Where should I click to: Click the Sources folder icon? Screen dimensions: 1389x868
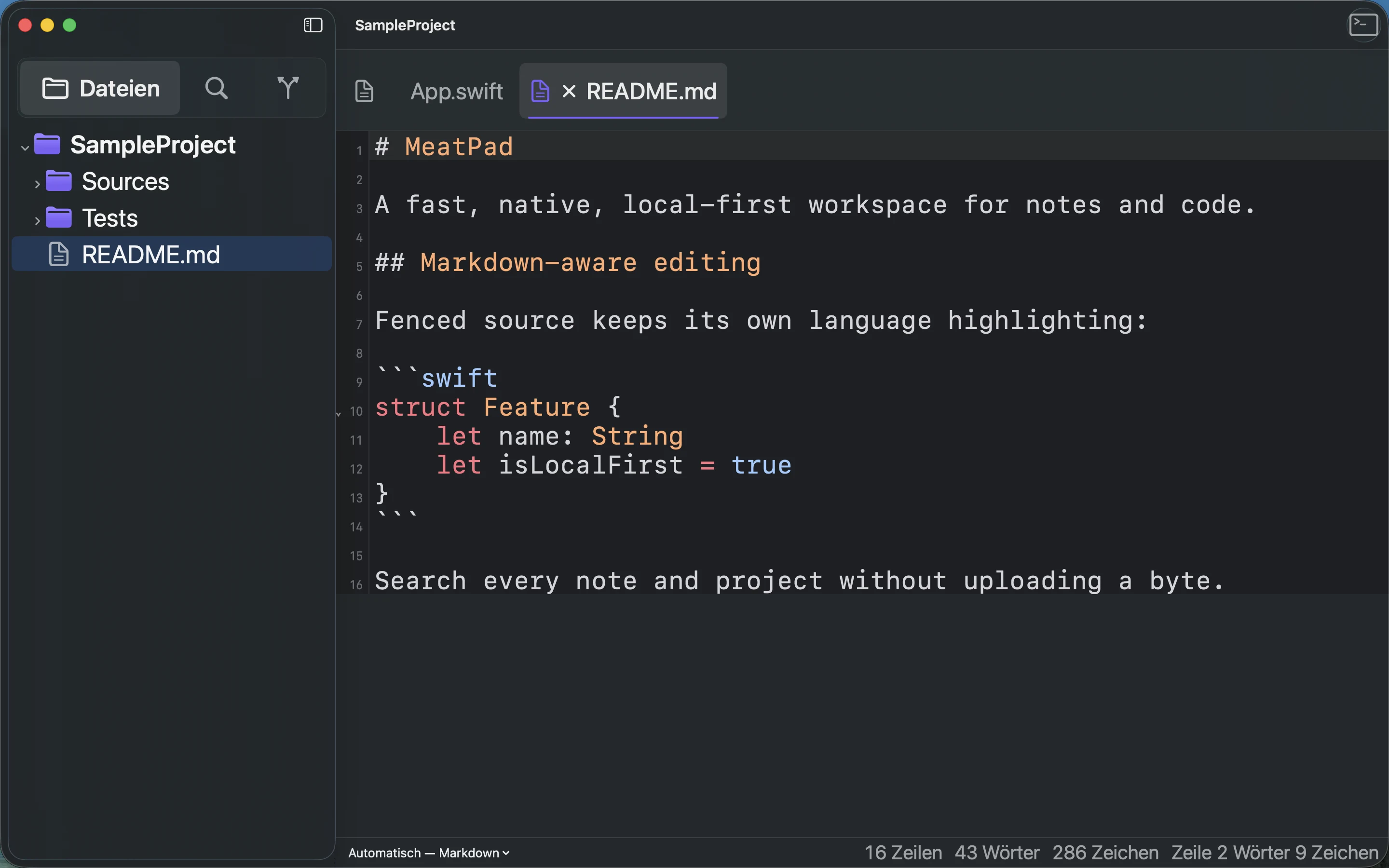pos(58,181)
